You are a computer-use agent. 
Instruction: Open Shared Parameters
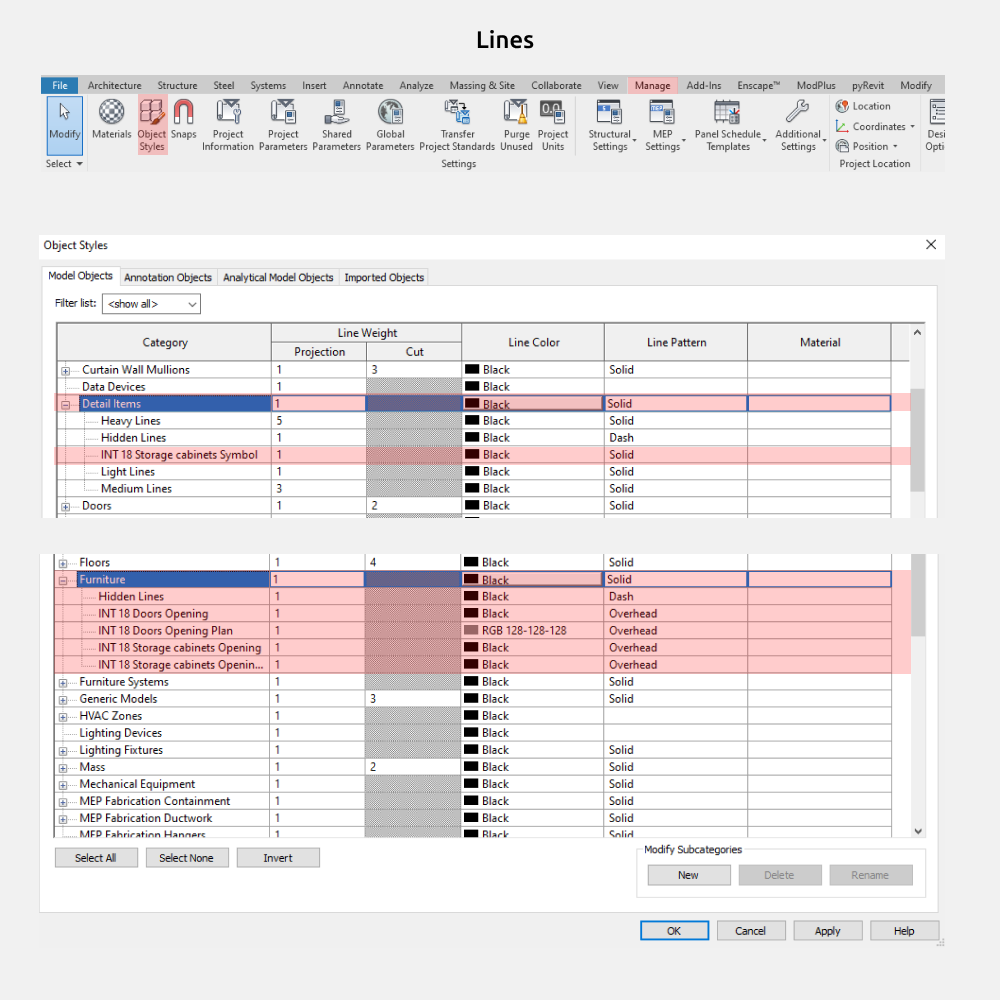pos(336,125)
